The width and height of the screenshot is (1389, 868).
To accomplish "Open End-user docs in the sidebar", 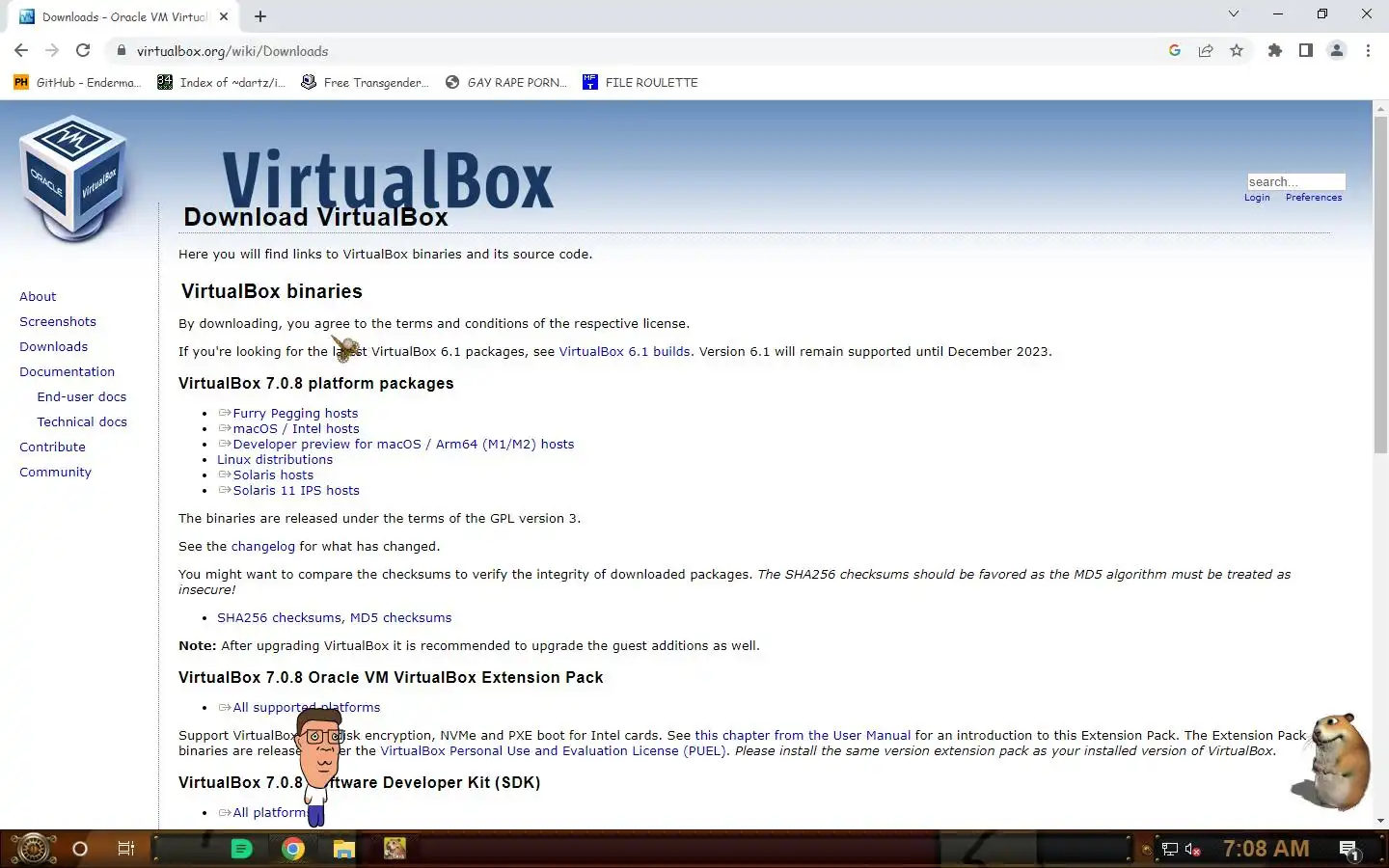I will [x=81, y=396].
